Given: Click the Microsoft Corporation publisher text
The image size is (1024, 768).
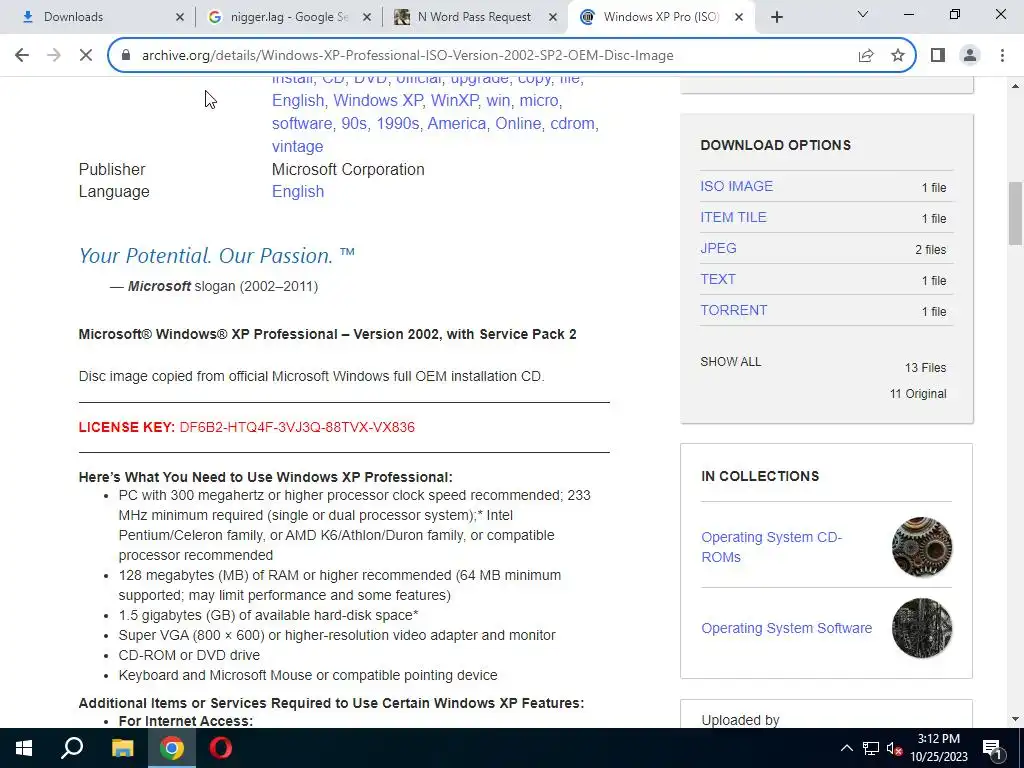Looking at the screenshot, I should point(348,169).
